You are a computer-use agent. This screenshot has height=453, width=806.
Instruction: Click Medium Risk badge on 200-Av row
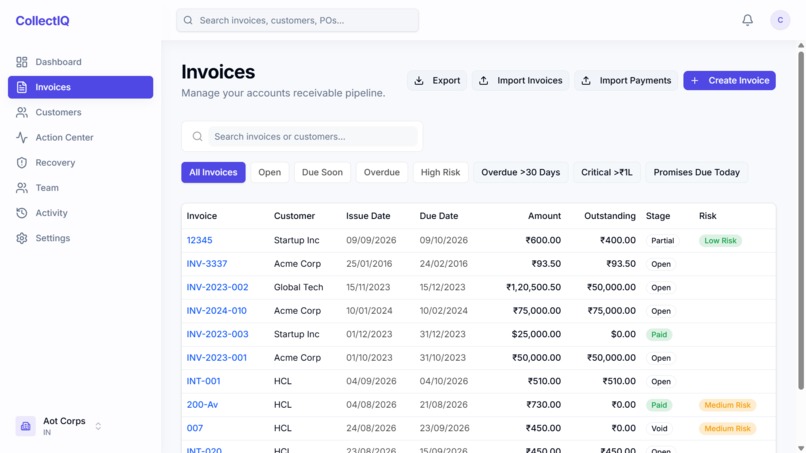tap(727, 405)
